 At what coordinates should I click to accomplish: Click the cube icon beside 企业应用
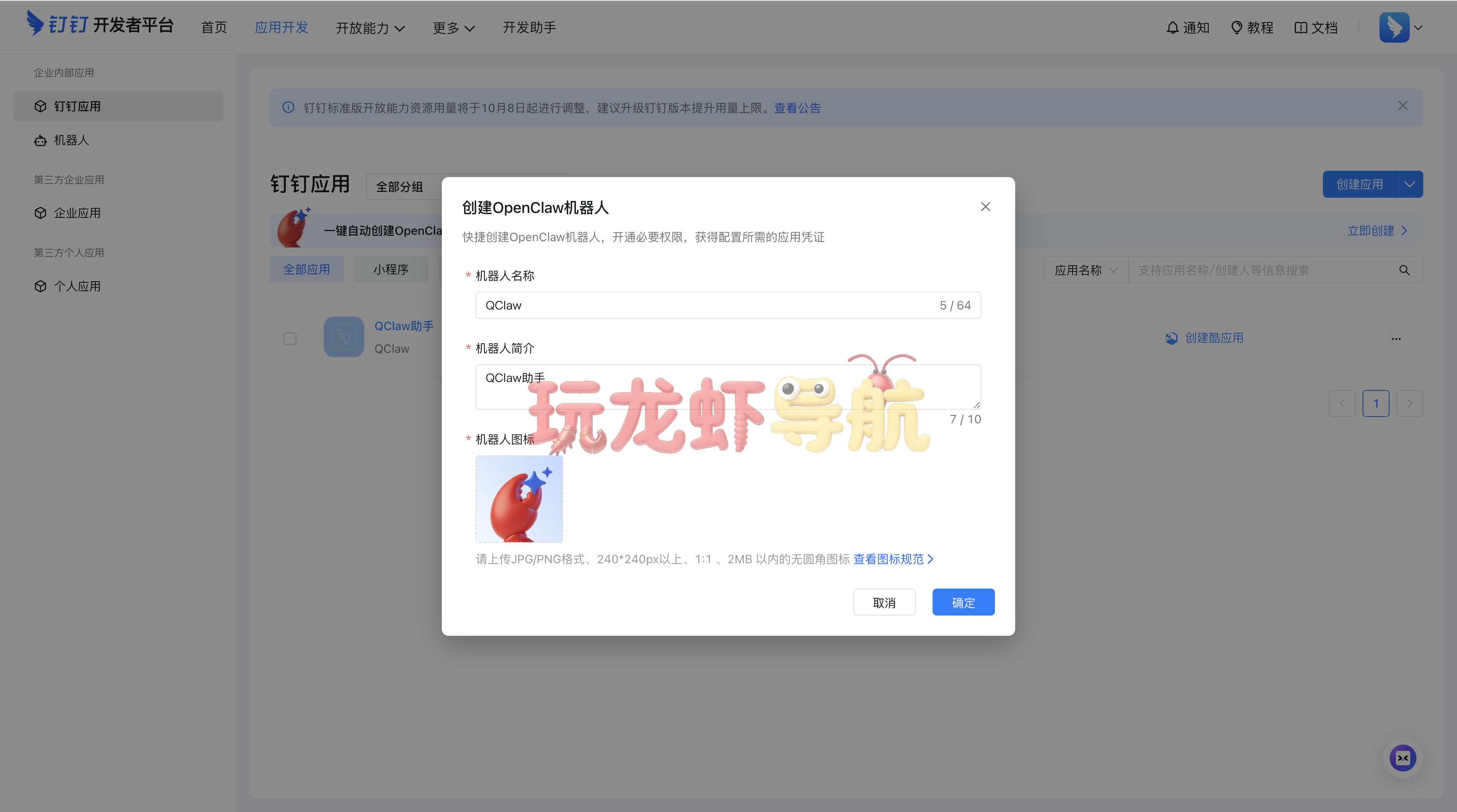[40, 213]
